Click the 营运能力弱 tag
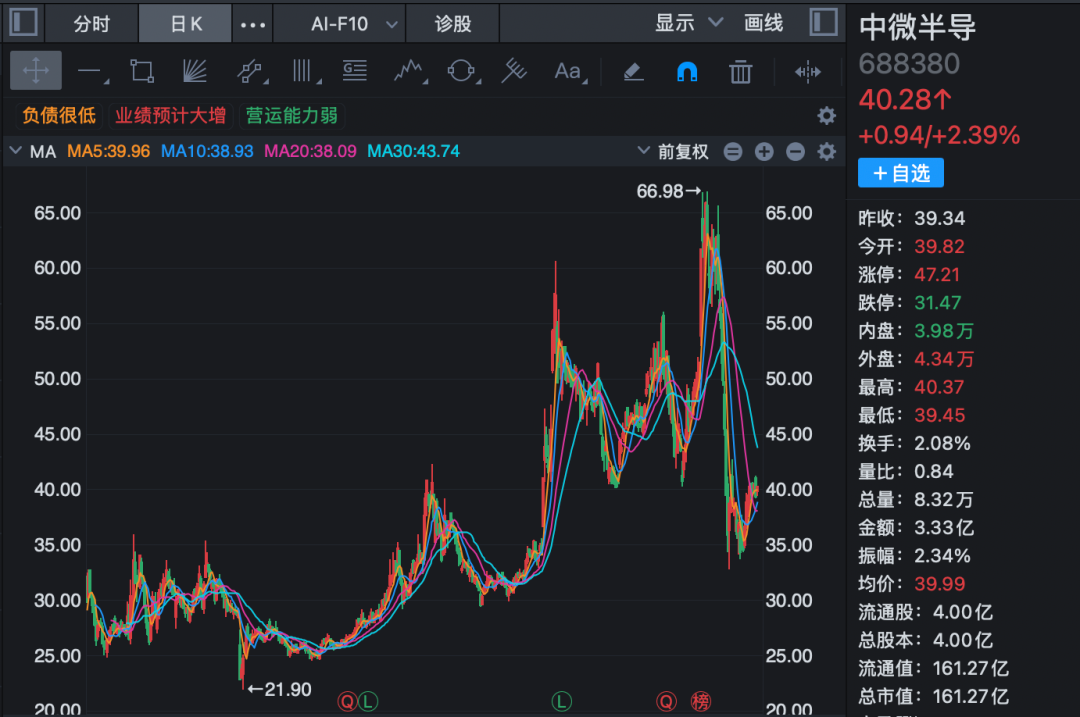The width and height of the screenshot is (1080, 717). pyautogui.click(x=291, y=115)
